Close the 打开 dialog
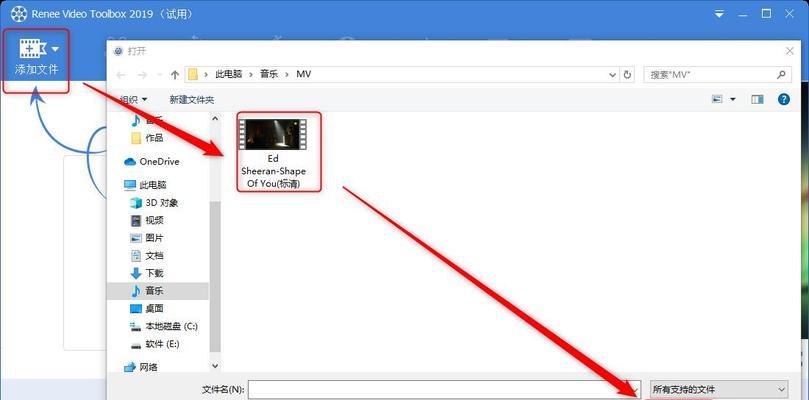The image size is (809, 400). 789,51
